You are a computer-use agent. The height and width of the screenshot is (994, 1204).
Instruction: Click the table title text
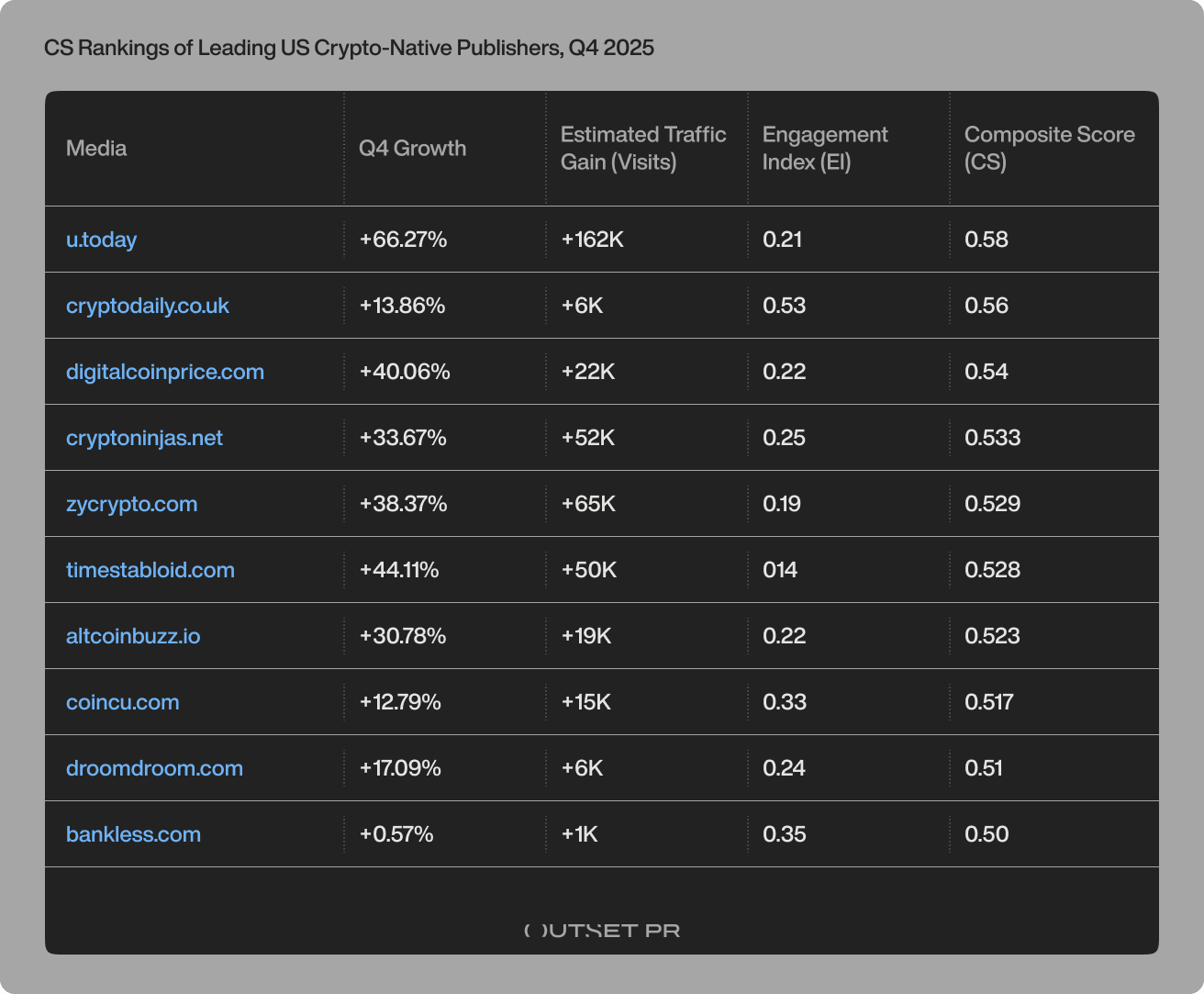point(349,47)
